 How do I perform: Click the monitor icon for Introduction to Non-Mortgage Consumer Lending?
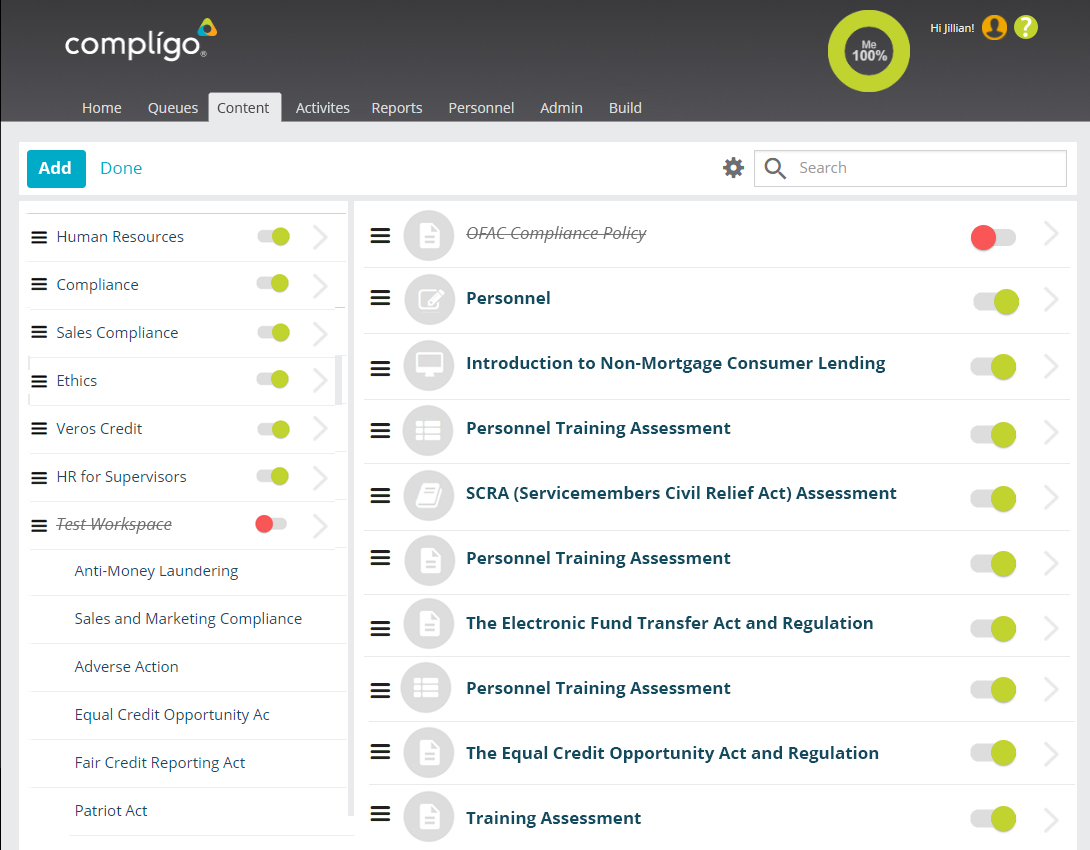(429, 364)
